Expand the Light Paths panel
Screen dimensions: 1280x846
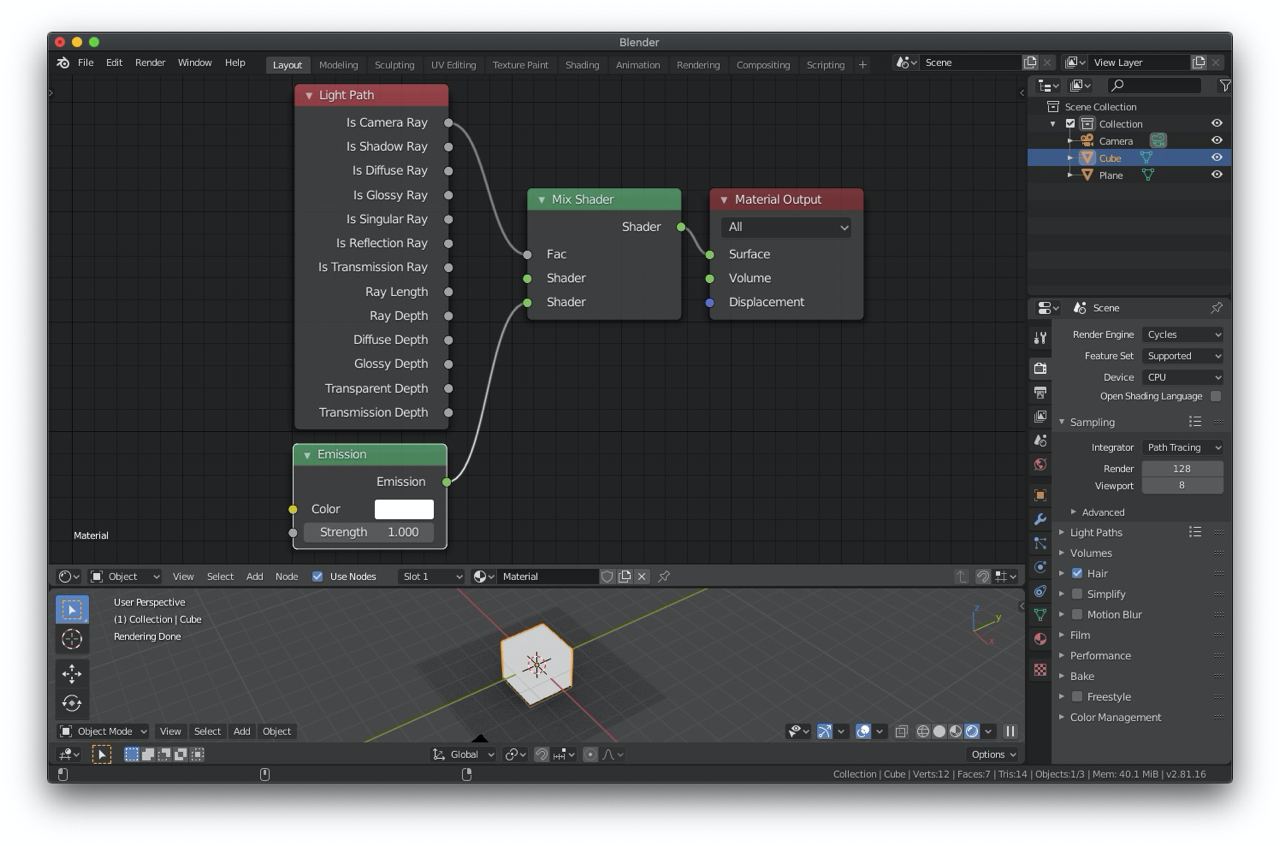(x=1096, y=532)
